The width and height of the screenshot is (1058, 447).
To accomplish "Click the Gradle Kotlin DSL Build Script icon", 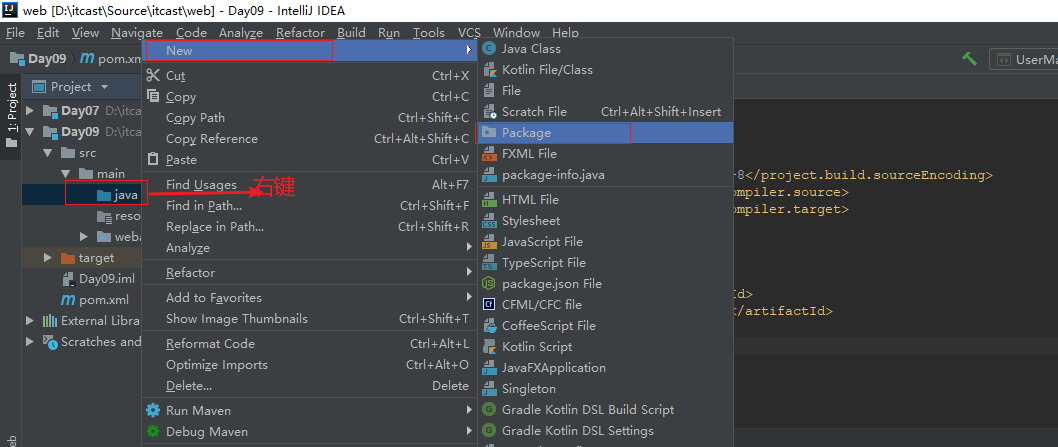I will click(x=489, y=410).
